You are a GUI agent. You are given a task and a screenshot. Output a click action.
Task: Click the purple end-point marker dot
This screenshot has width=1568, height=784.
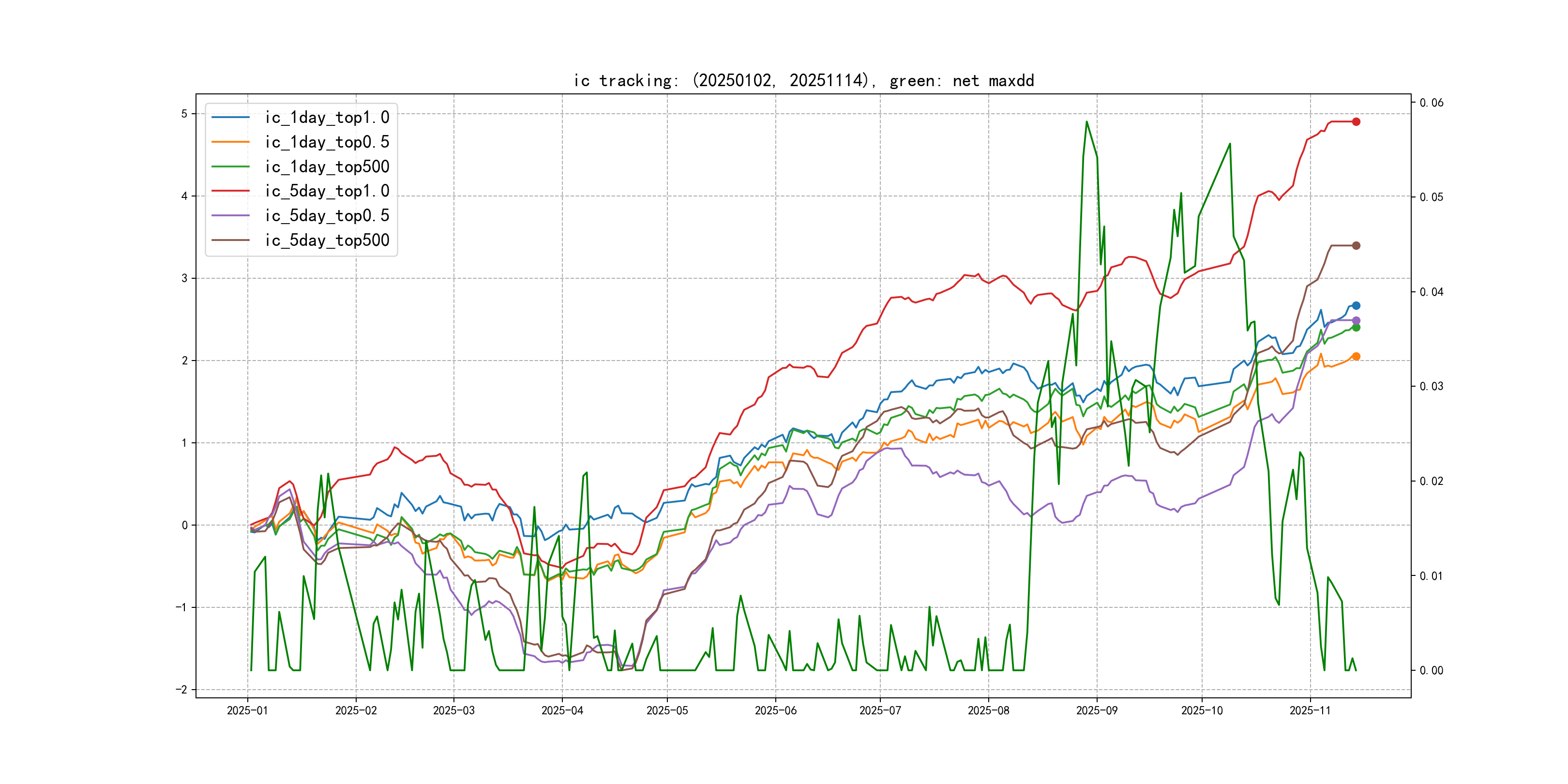click(1356, 320)
